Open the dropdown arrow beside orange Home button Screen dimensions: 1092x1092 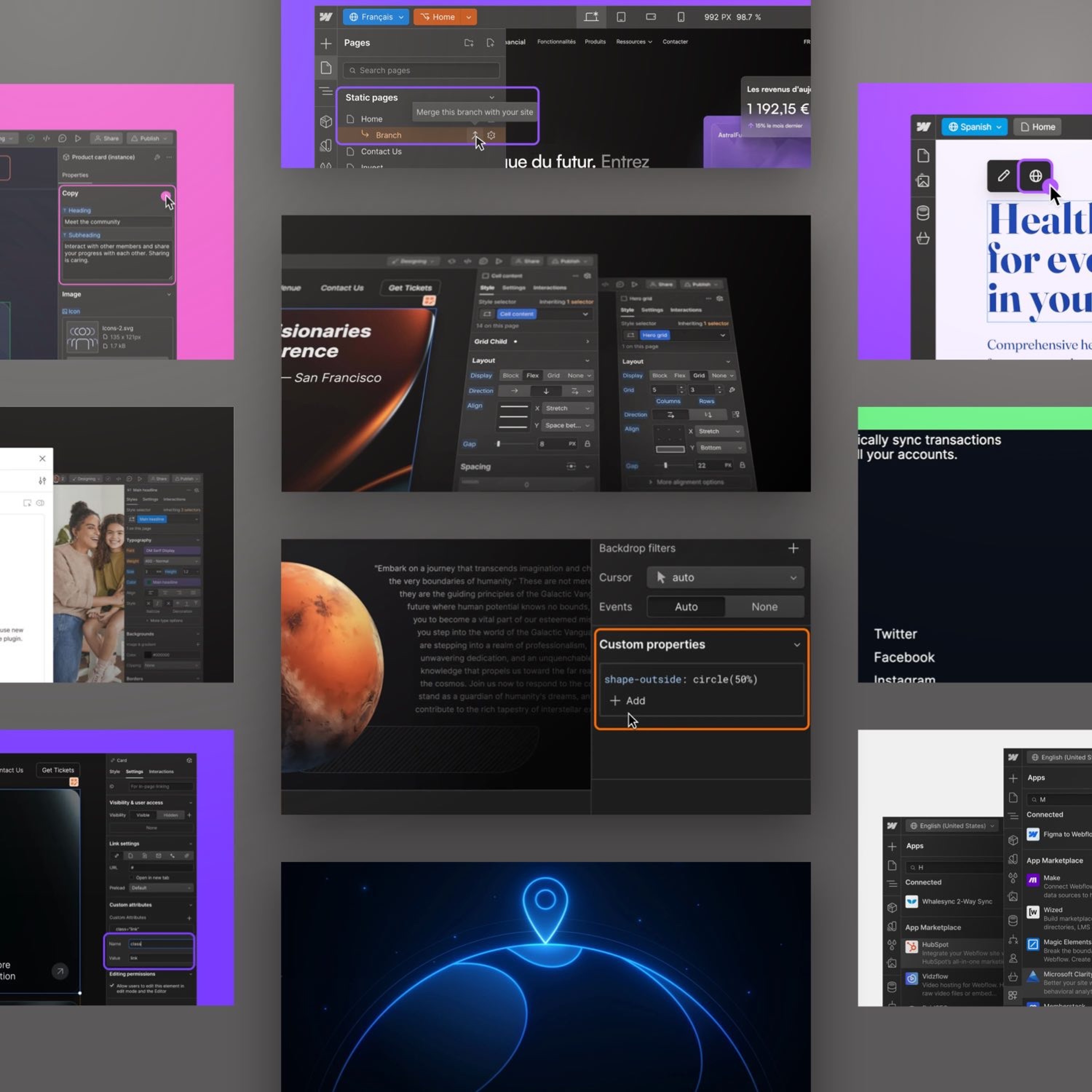(468, 17)
